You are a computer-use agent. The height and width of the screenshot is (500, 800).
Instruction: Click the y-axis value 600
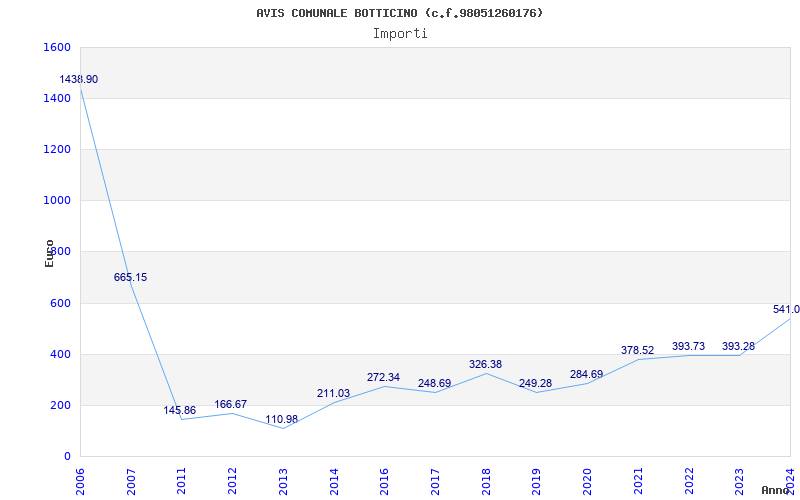61,303
